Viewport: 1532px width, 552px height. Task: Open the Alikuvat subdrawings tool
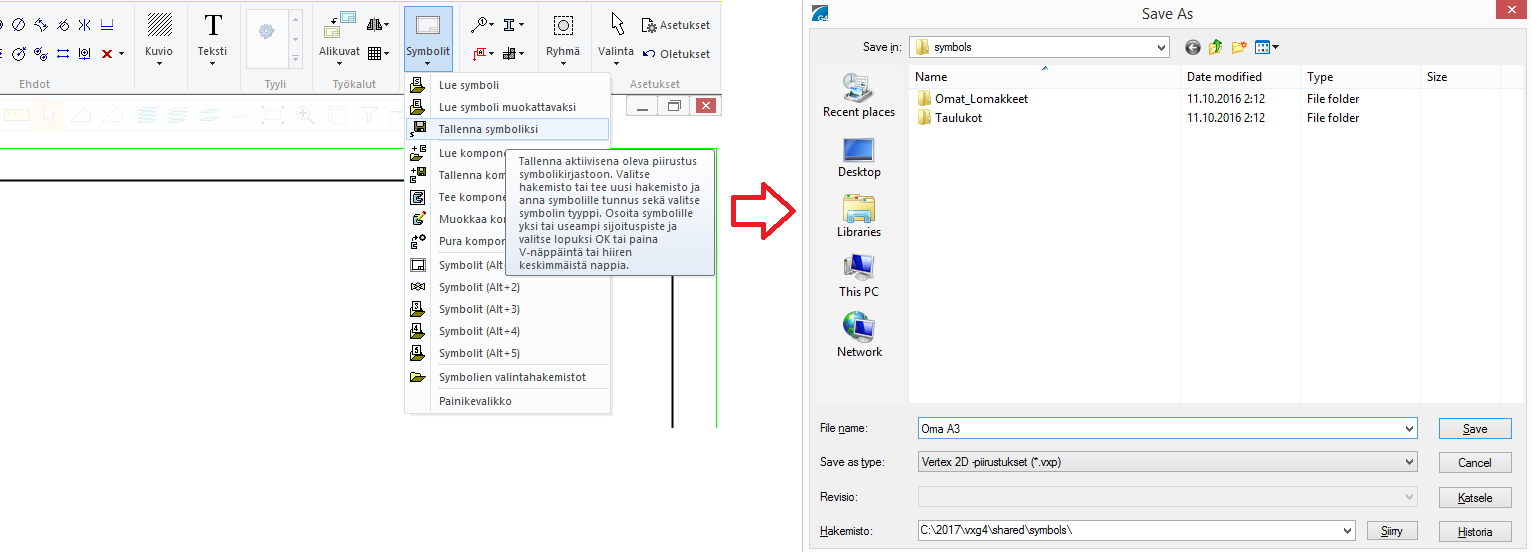[339, 37]
